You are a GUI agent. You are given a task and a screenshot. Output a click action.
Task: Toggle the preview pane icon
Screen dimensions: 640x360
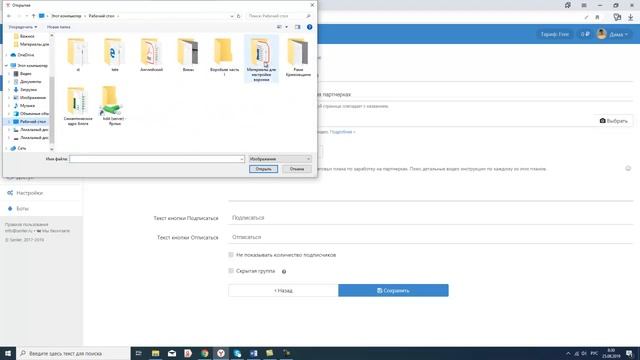[x=298, y=27]
